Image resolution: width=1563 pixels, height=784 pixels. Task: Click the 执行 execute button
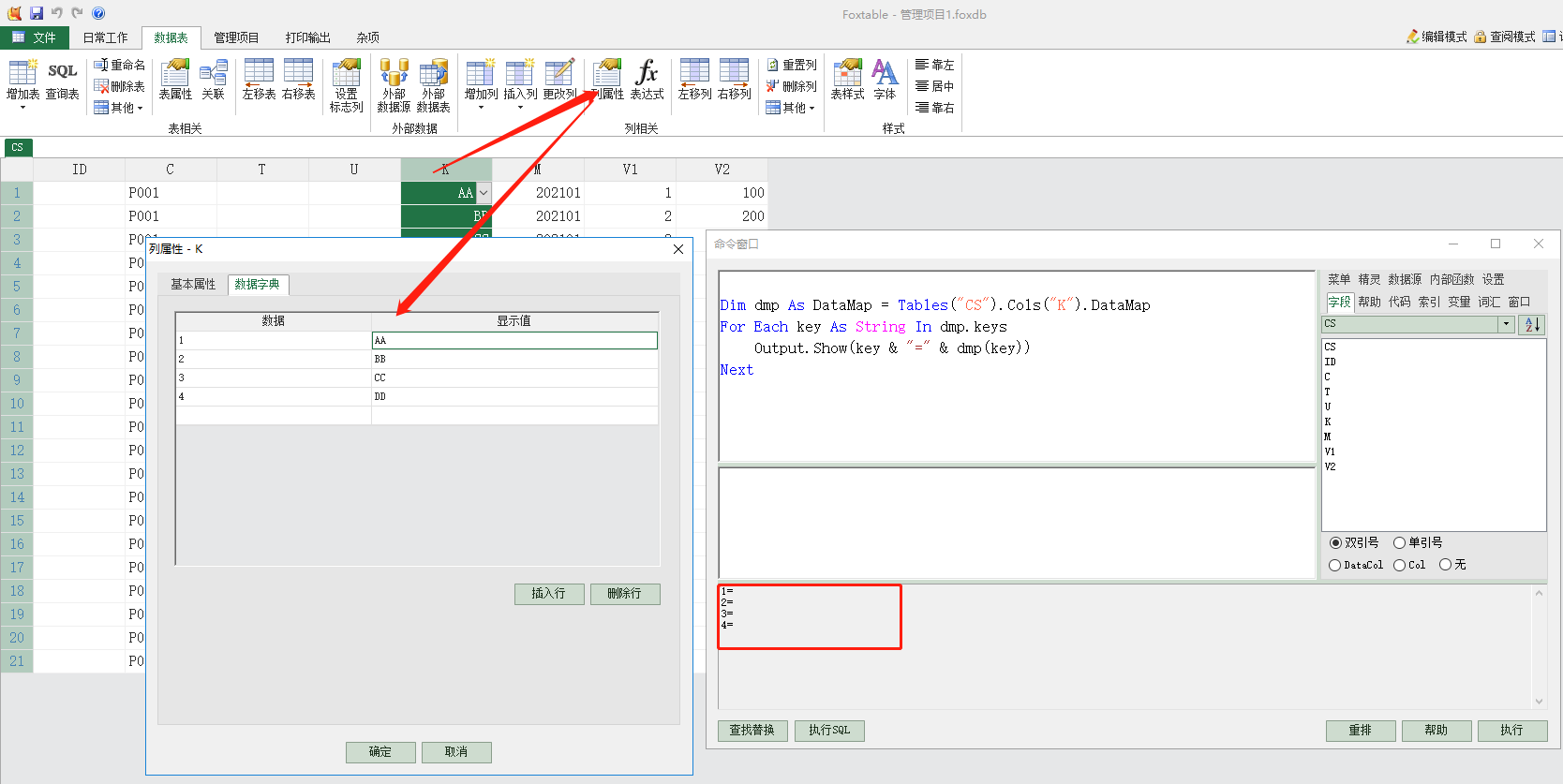pos(1512,731)
